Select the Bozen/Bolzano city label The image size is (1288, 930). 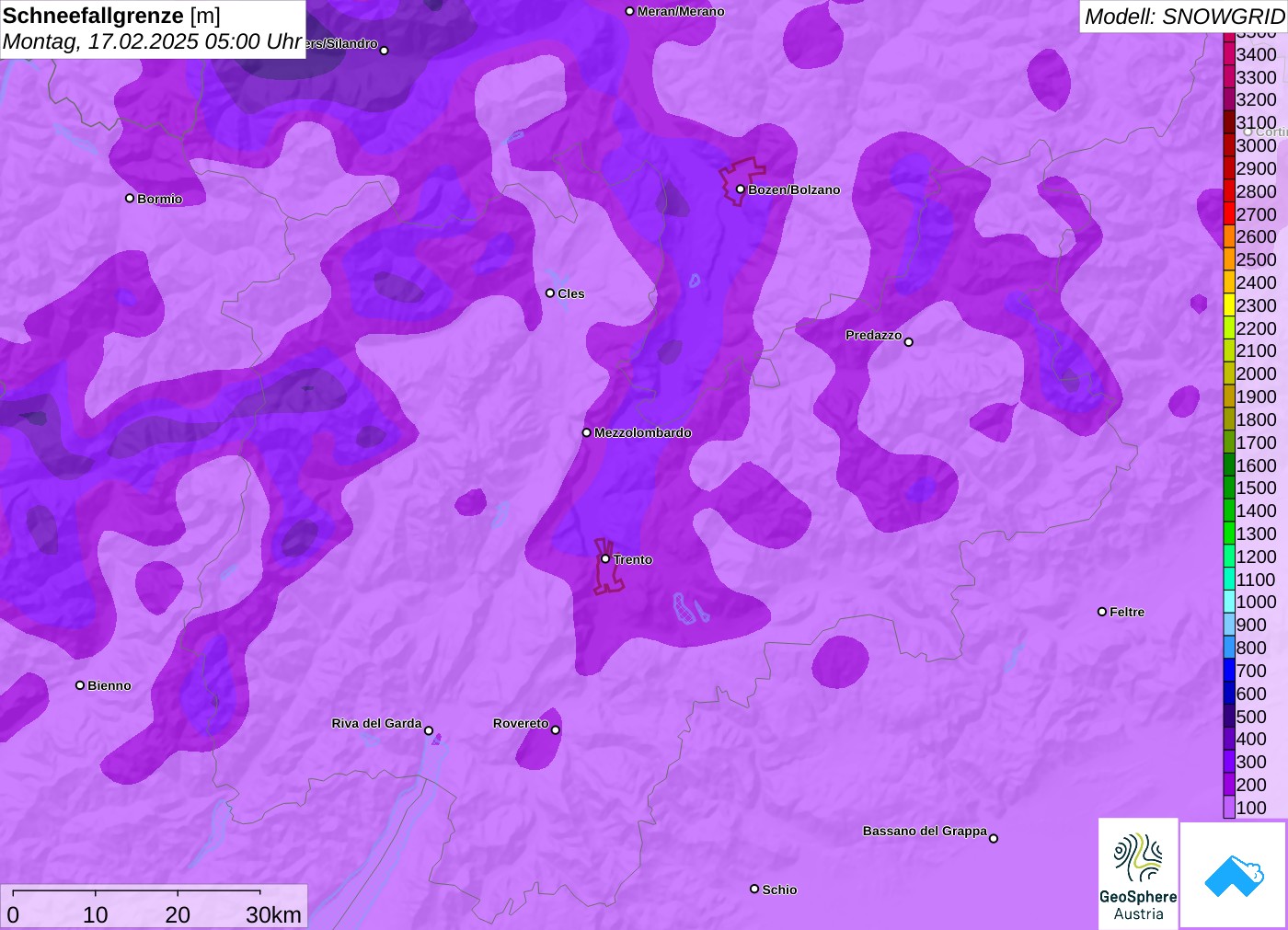(x=794, y=189)
